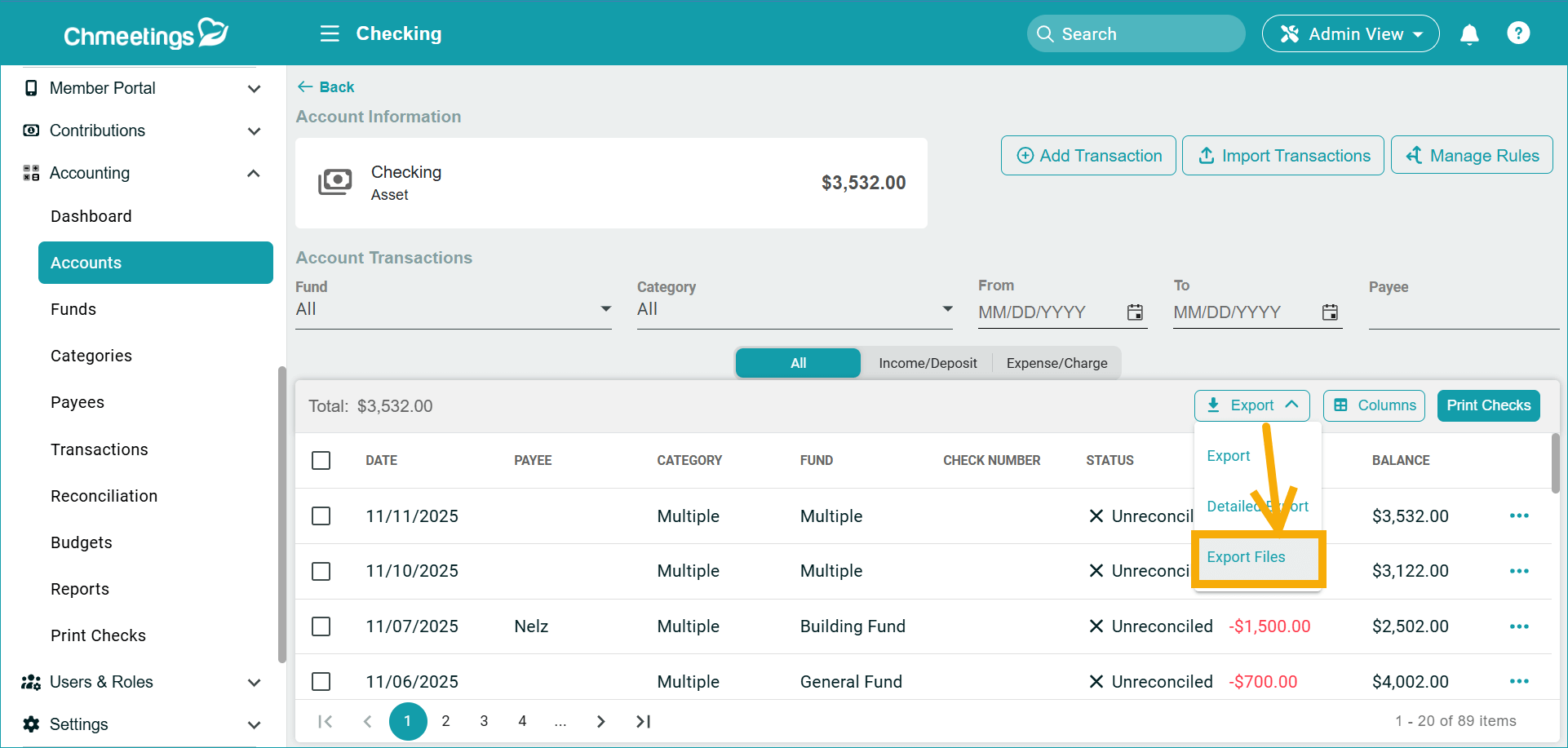Click the notification bell icon
The height and width of the screenshot is (748, 1568).
point(1469,34)
